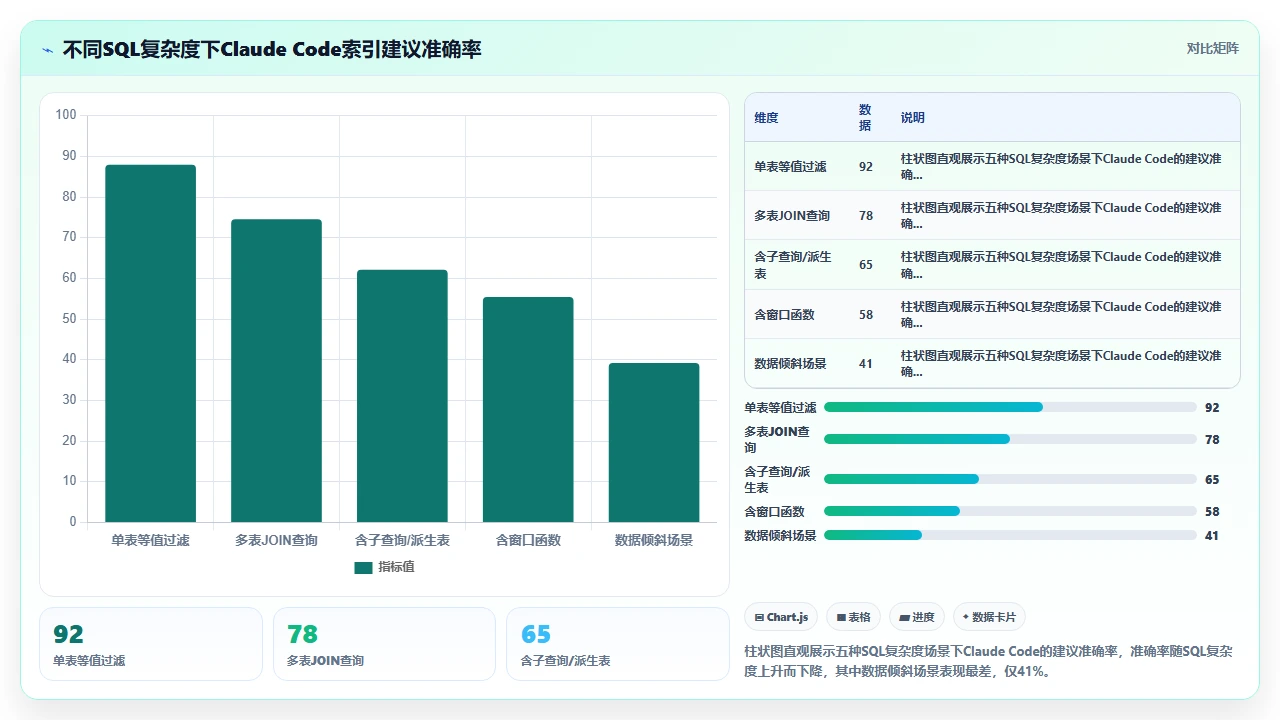Click the value 58 in the table
The width and height of the screenshot is (1280, 720).
866,314
